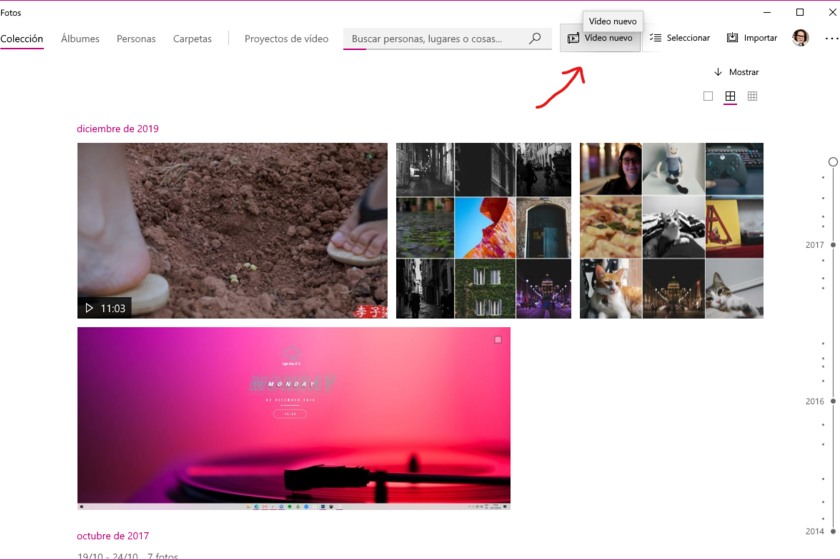Click the Seleccionar button
840x560 pixels.
[679, 38]
